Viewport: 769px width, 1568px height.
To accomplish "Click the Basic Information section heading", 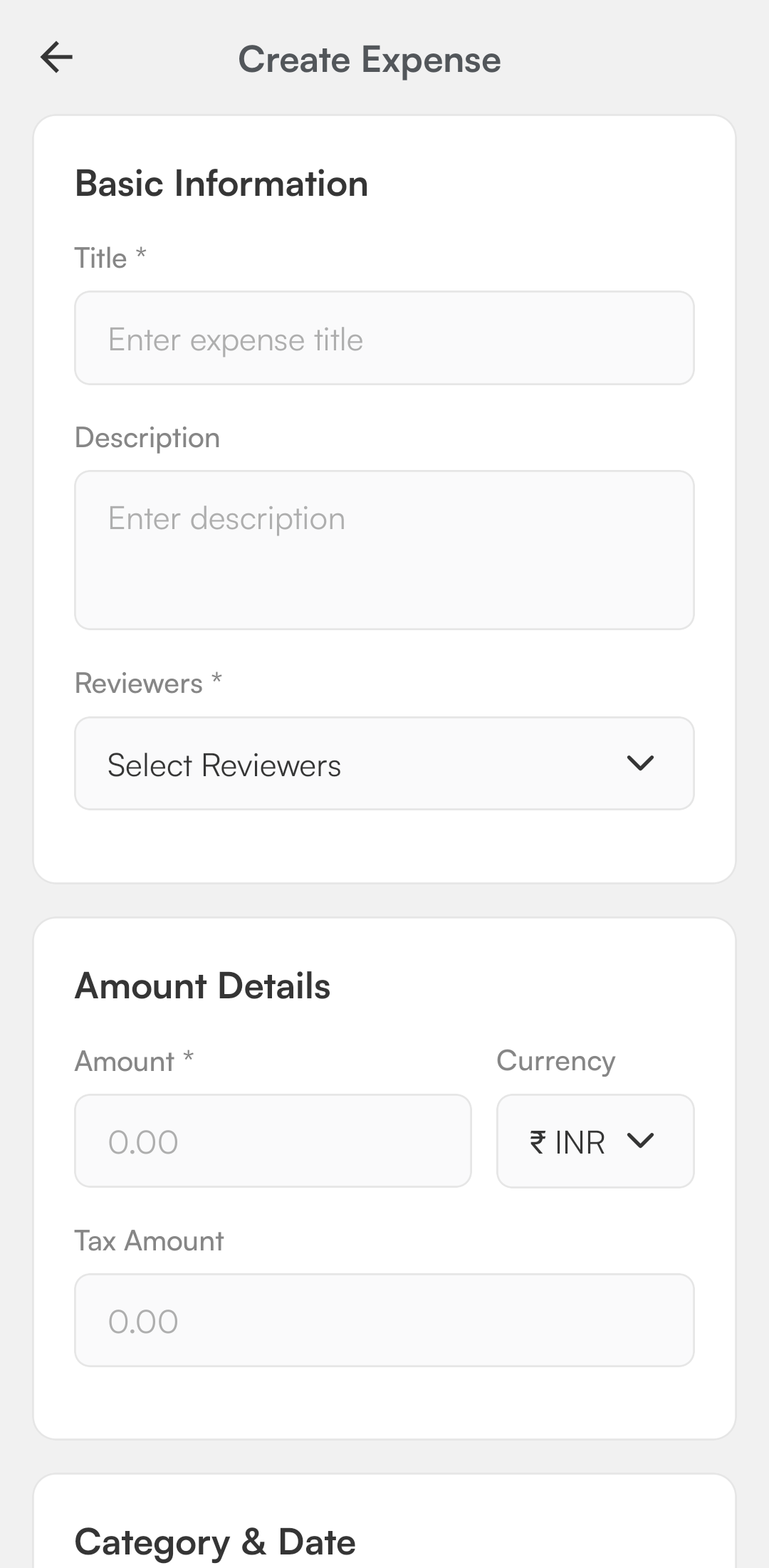I will pyautogui.click(x=221, y=184).
